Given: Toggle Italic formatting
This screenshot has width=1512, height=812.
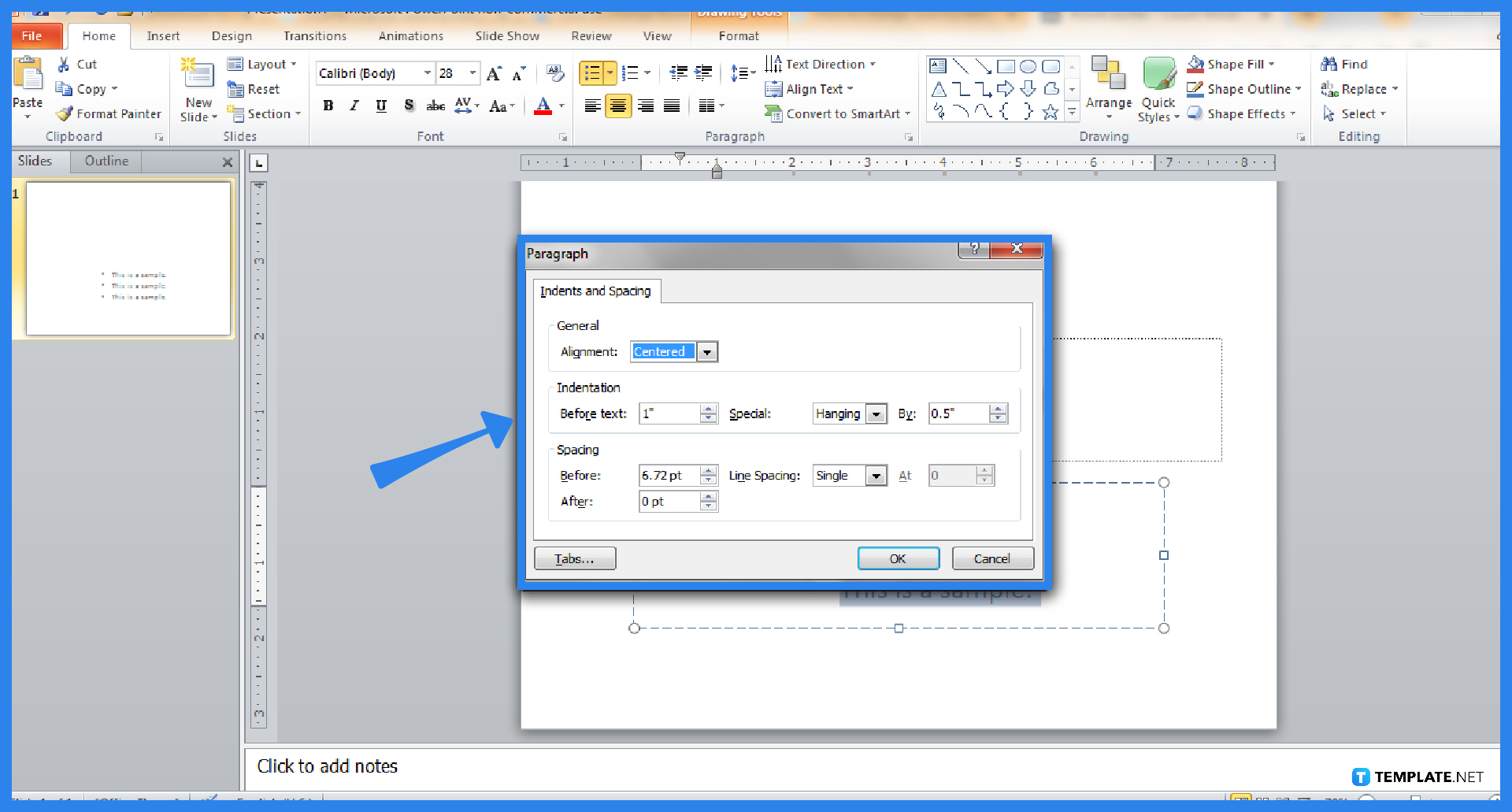Looking at the screenshot, I should pyautogui.click(x=354, y=106).
